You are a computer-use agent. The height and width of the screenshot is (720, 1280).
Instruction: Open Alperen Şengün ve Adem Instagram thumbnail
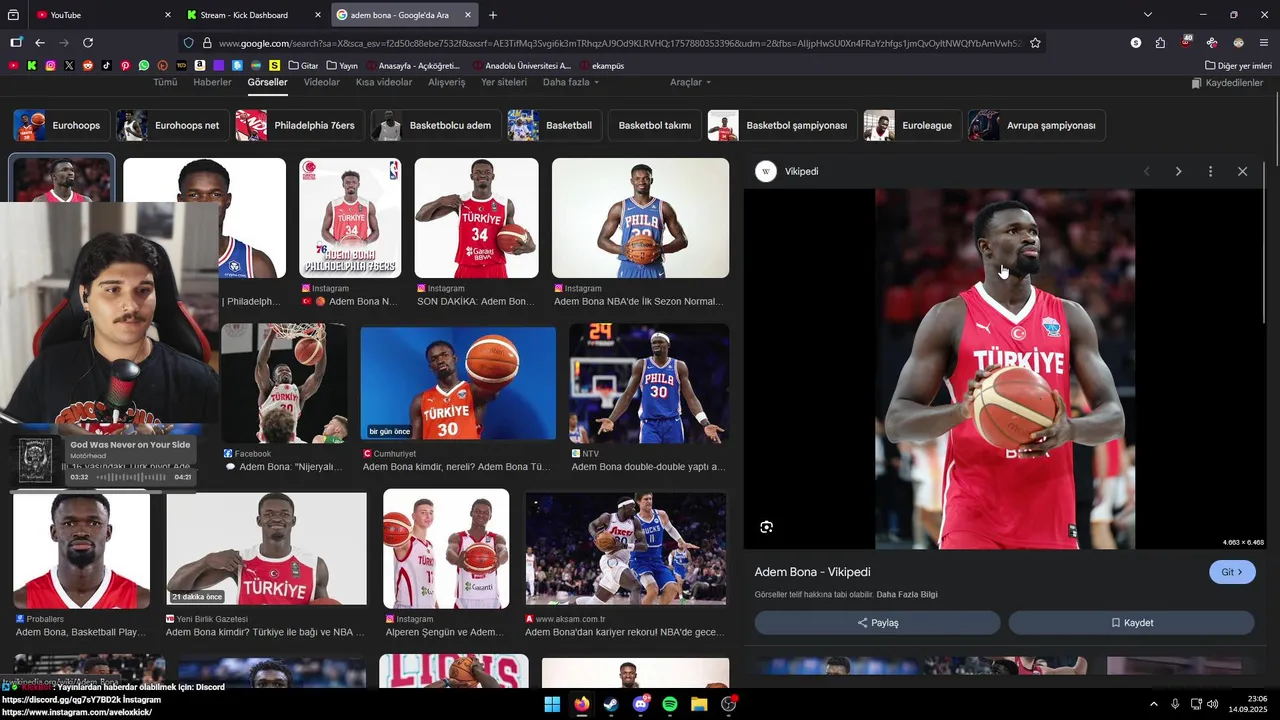click(x=446, y=549)
